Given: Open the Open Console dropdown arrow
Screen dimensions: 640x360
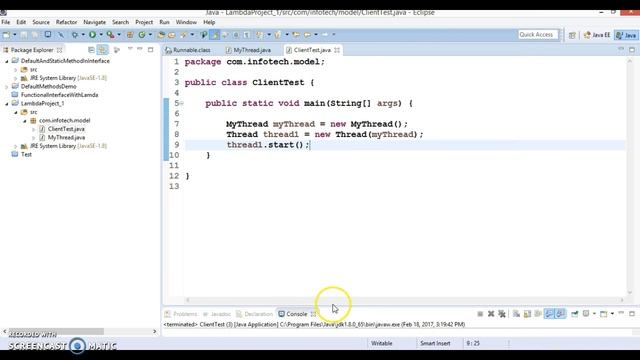Looking at the screenshot, I should coord(612,313).
